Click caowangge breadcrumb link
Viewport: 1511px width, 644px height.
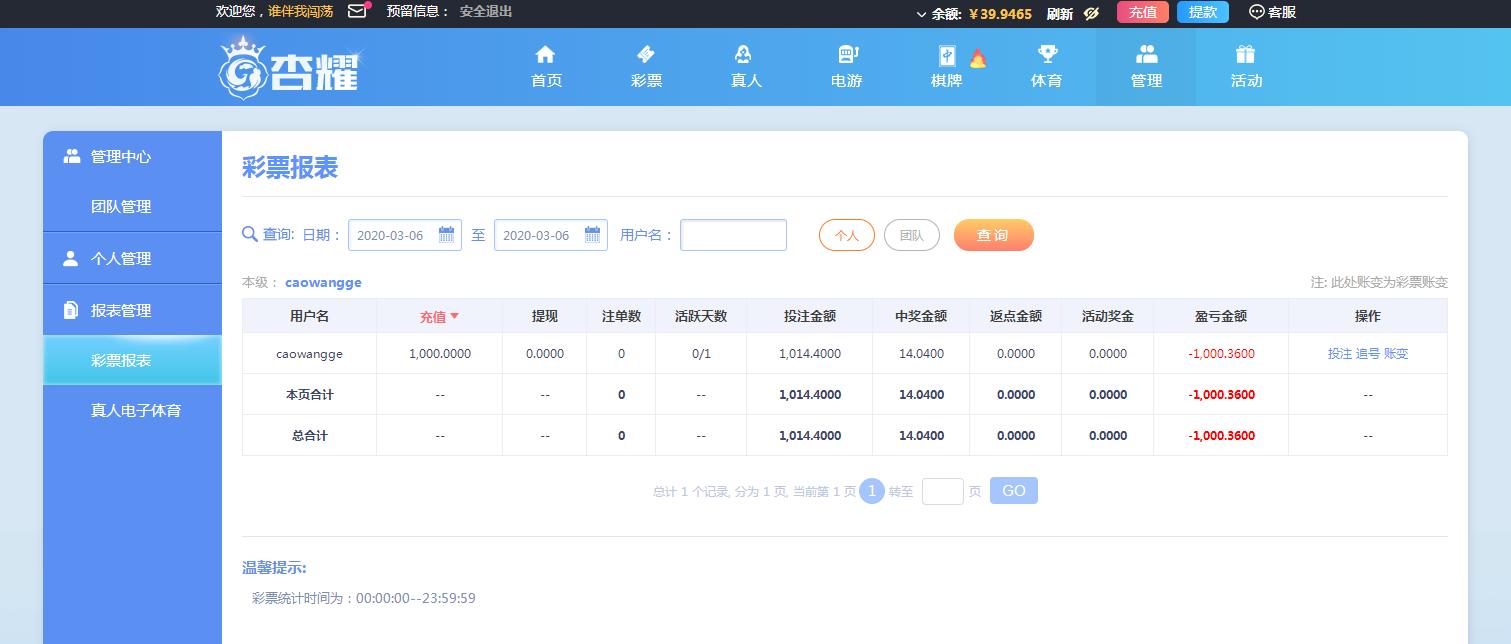323,283
